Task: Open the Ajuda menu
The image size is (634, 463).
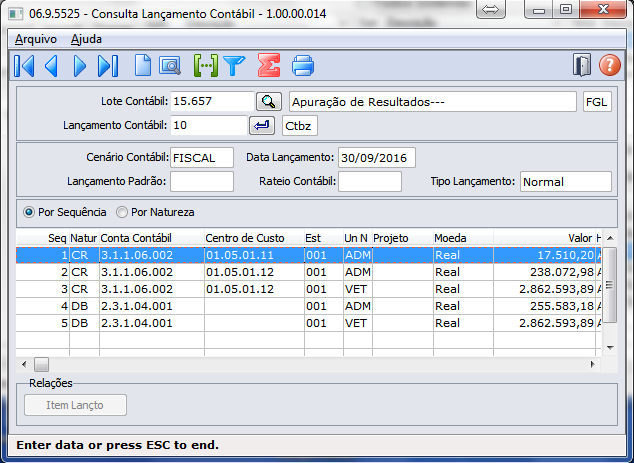Action: pyautogui.click(x=86, y=39)
